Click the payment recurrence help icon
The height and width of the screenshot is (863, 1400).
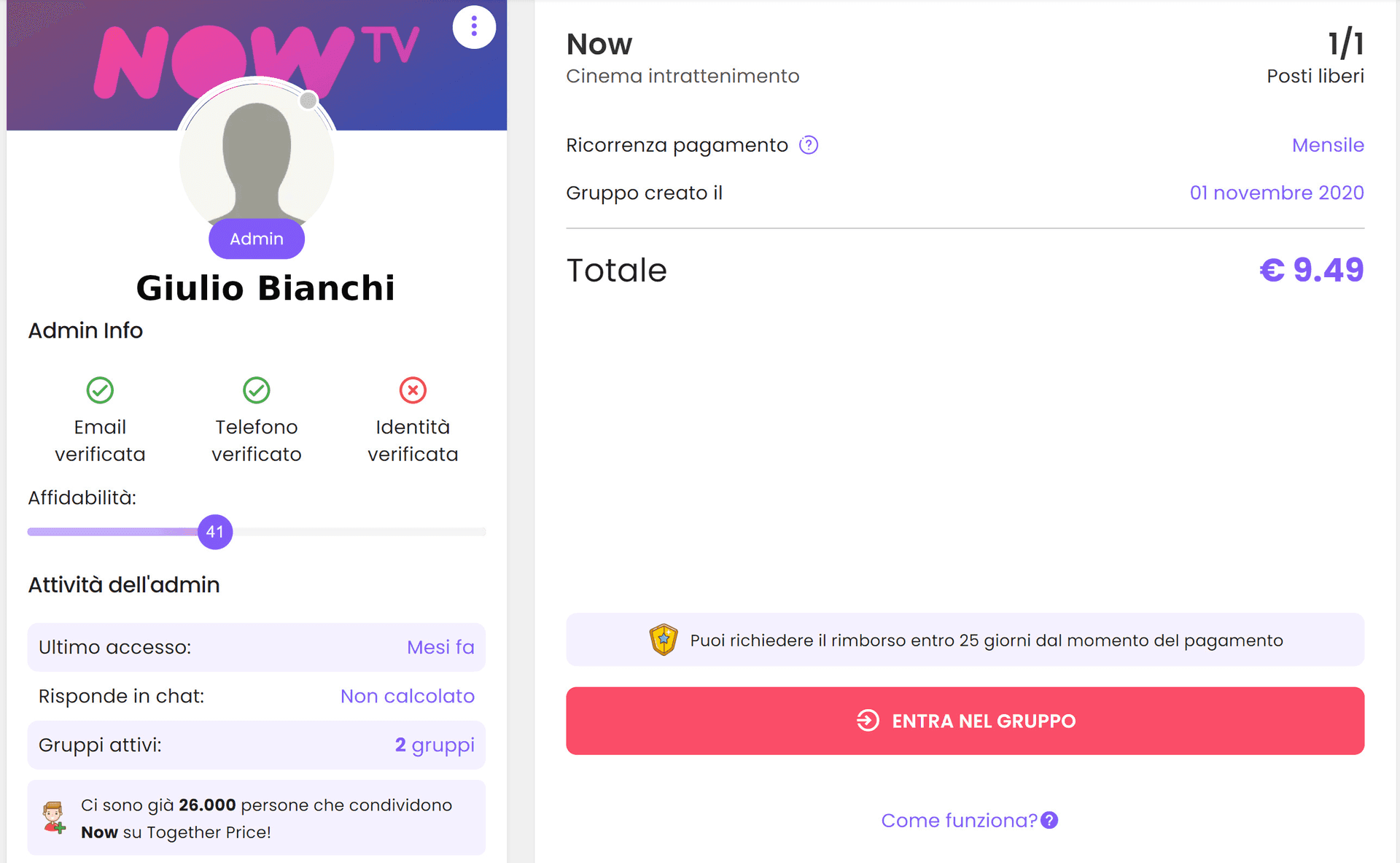[x=809, y=145]
